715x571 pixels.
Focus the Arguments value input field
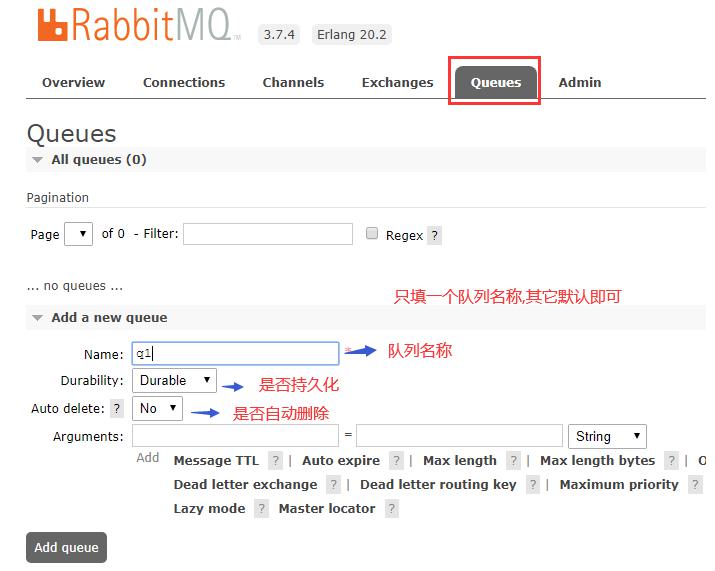coord(459,436)
